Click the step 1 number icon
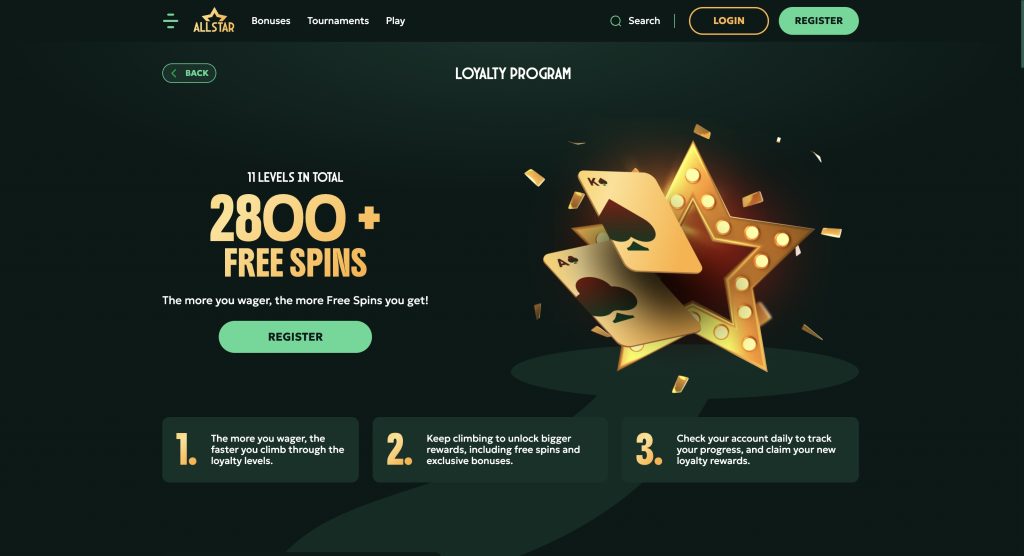Screen dimensions: 1024x556 tap(186, 450)
